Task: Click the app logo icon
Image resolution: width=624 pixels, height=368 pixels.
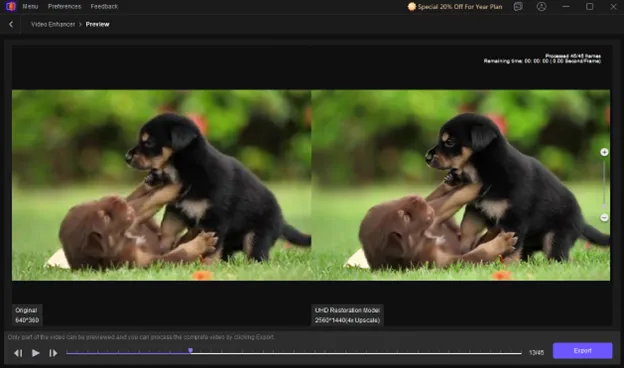Action: (10, 6)
